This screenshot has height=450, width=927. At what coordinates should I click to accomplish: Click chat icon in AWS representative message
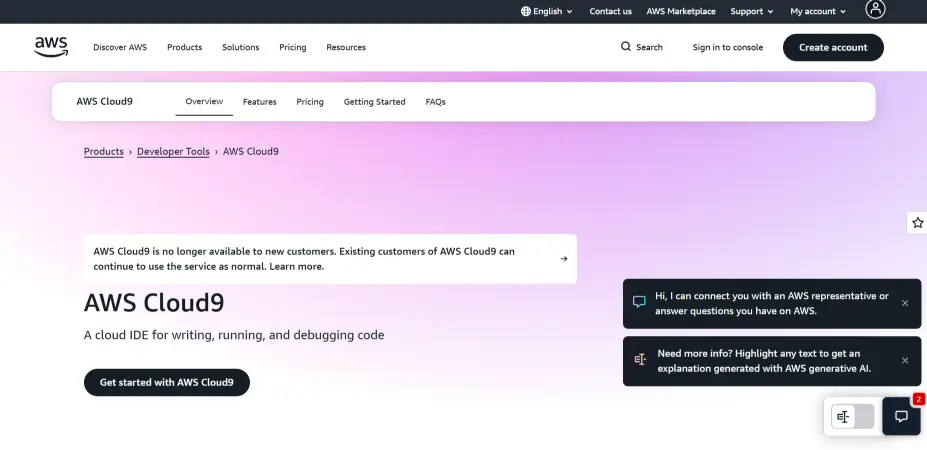point(639,302)
